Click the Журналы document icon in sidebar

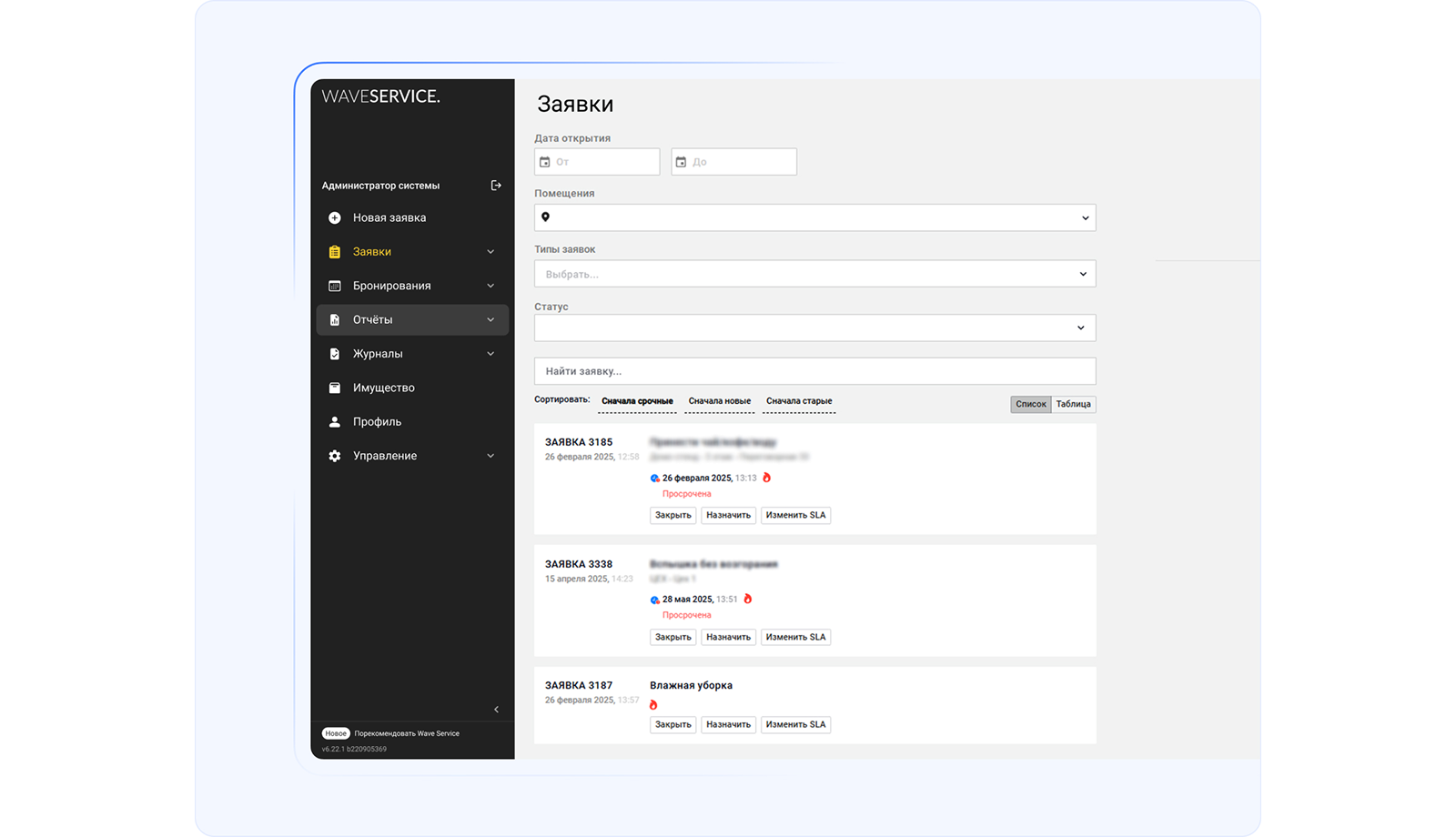coord(335,354)
